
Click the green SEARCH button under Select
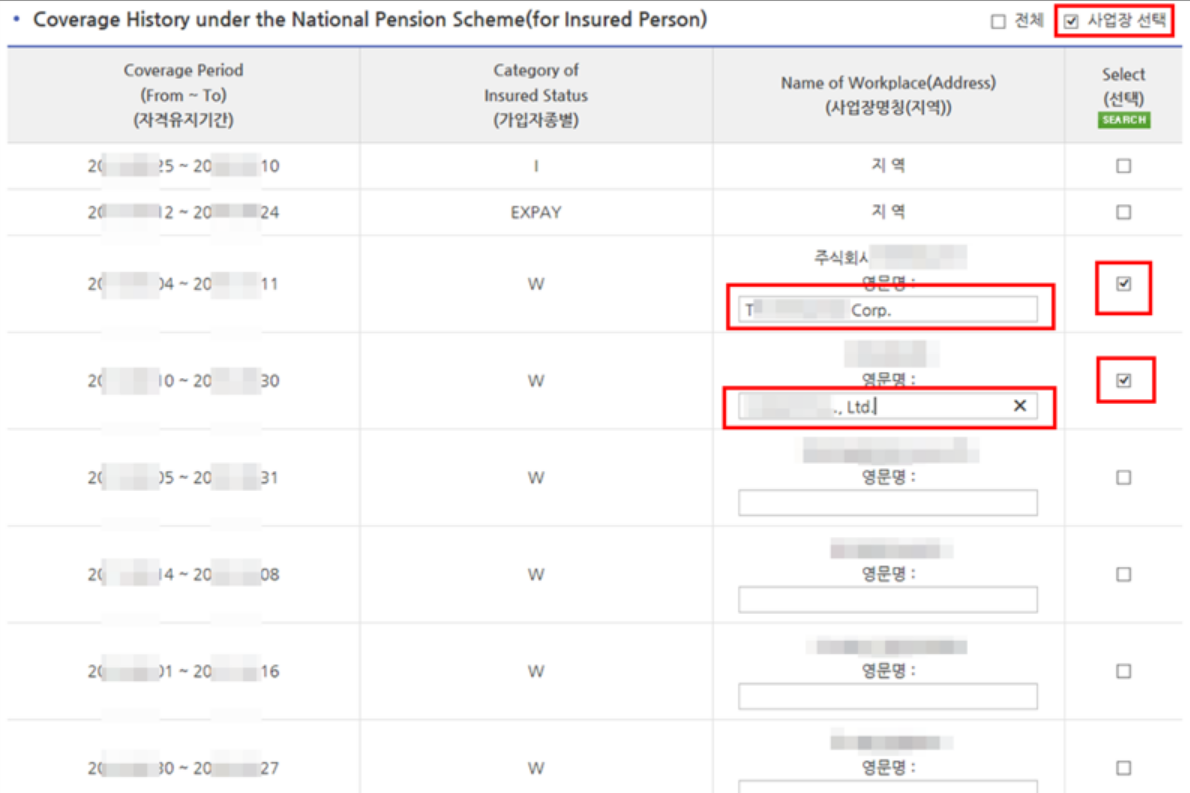tap(1124, 120)
